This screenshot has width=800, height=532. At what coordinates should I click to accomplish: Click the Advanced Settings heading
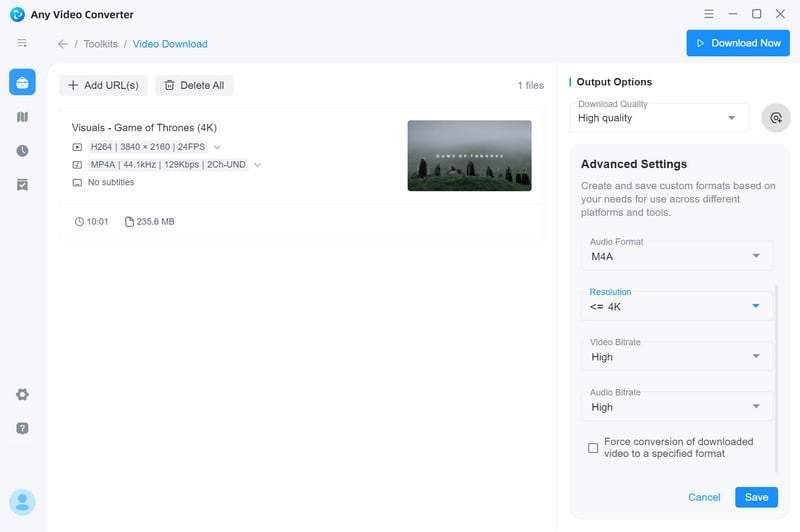[x=634, y=164]
